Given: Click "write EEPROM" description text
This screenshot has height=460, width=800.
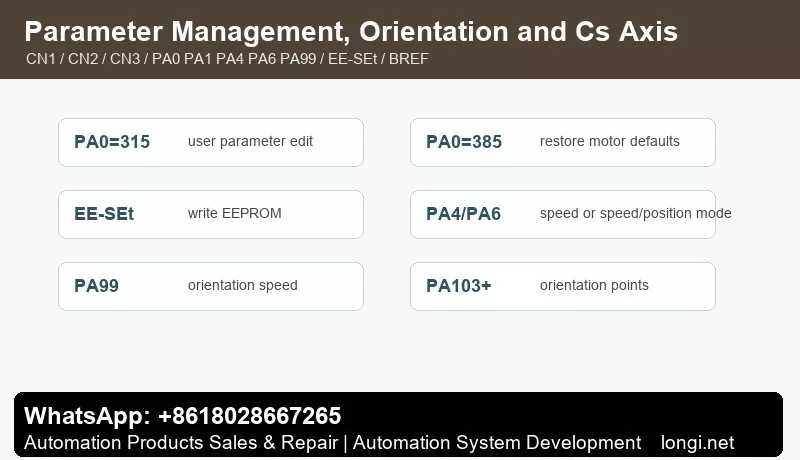Looking at the screenshot, I should pos(235,213).
